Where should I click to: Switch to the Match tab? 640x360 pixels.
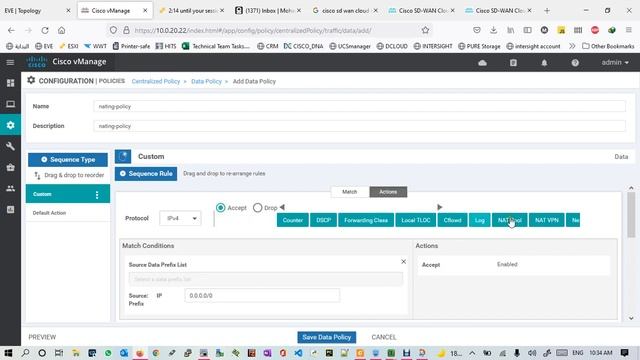coord(349,192)
